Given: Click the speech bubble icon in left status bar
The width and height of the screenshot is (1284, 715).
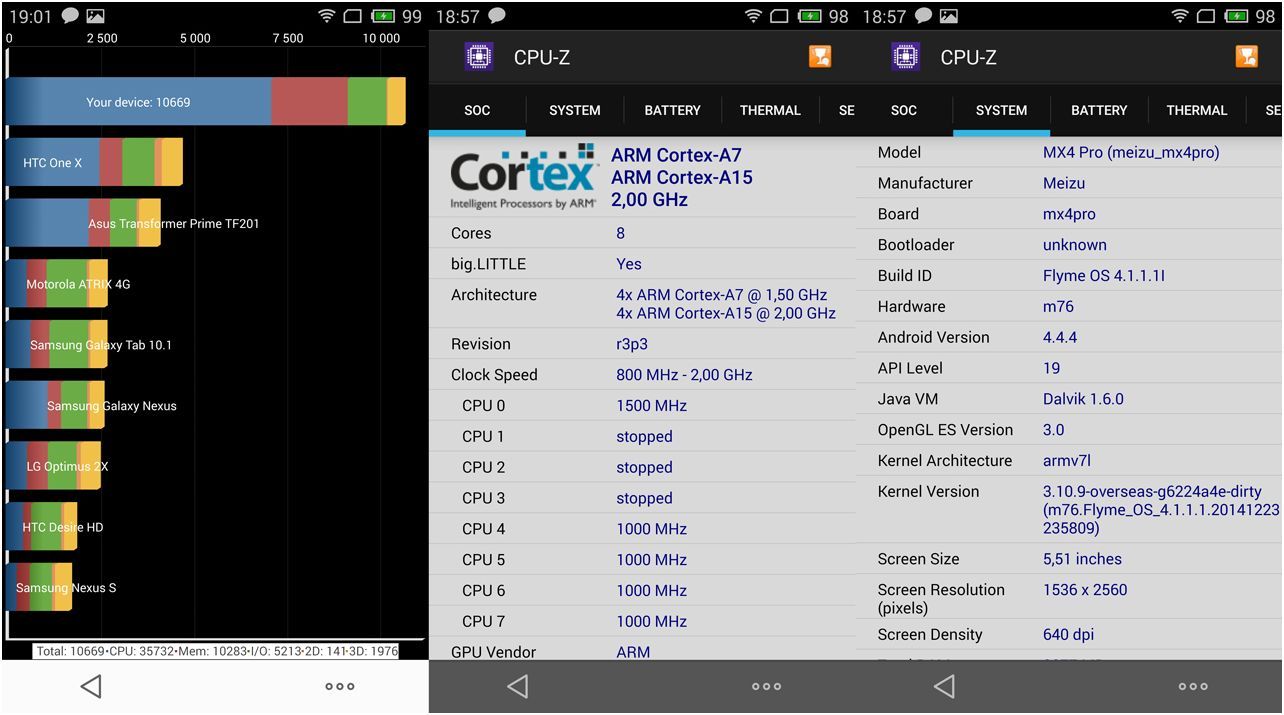Looking at the screenshot, I should 68,16.
